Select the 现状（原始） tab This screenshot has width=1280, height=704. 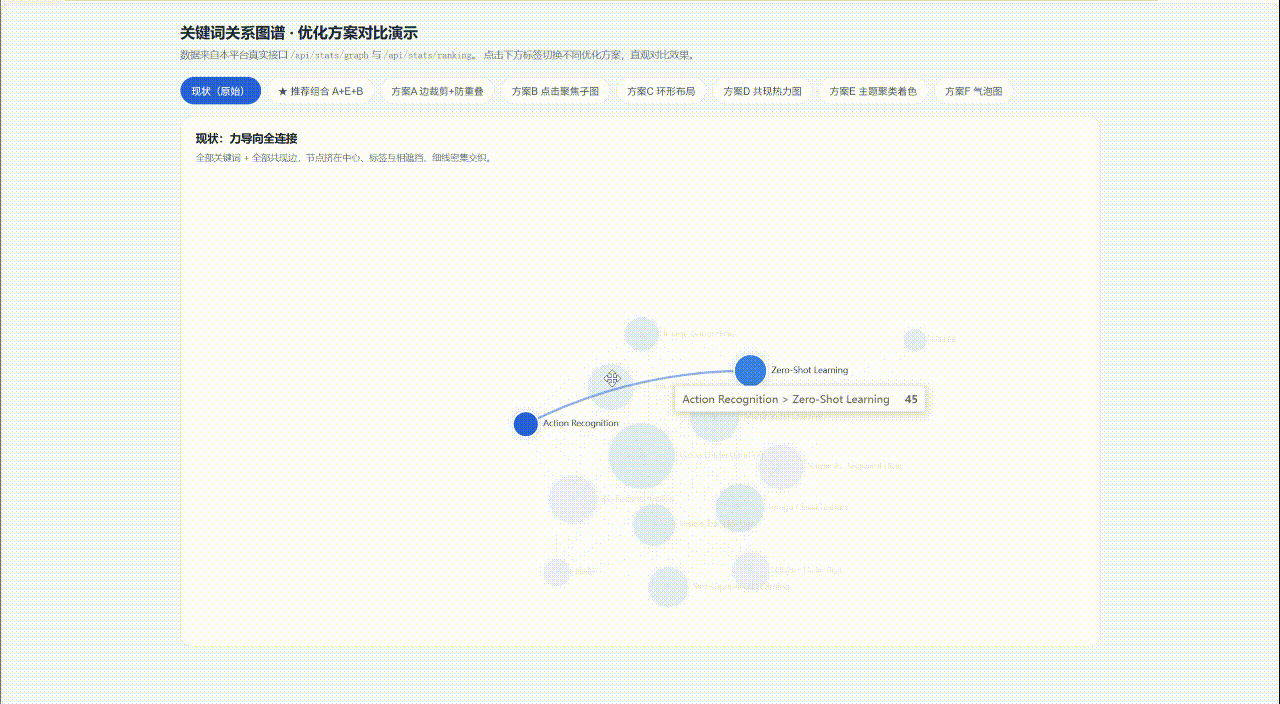coord(220,91)
